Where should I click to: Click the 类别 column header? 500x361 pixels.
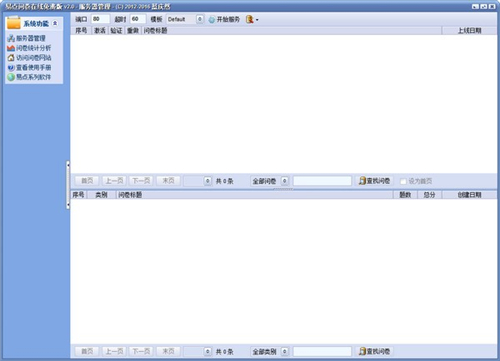(101, 195)
